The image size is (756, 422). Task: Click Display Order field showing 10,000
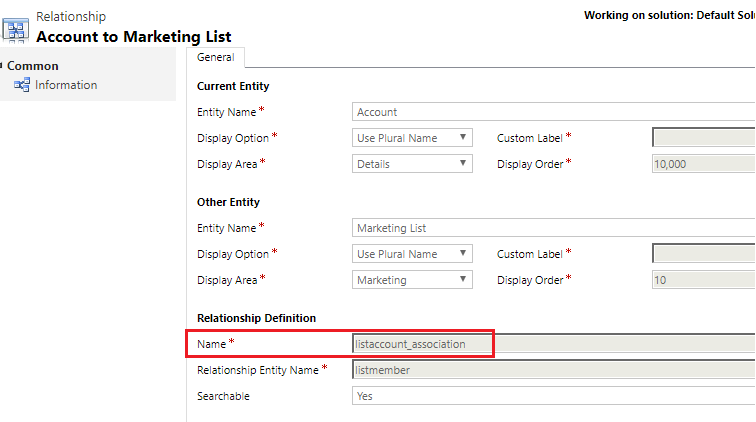pyautogui.click(x=704, y=164)
